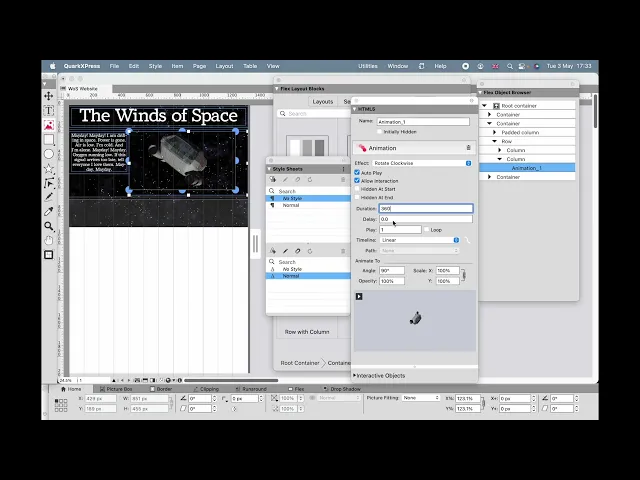Expand the Padded column node
The image size is (640, 480).
tap(495, 132)
